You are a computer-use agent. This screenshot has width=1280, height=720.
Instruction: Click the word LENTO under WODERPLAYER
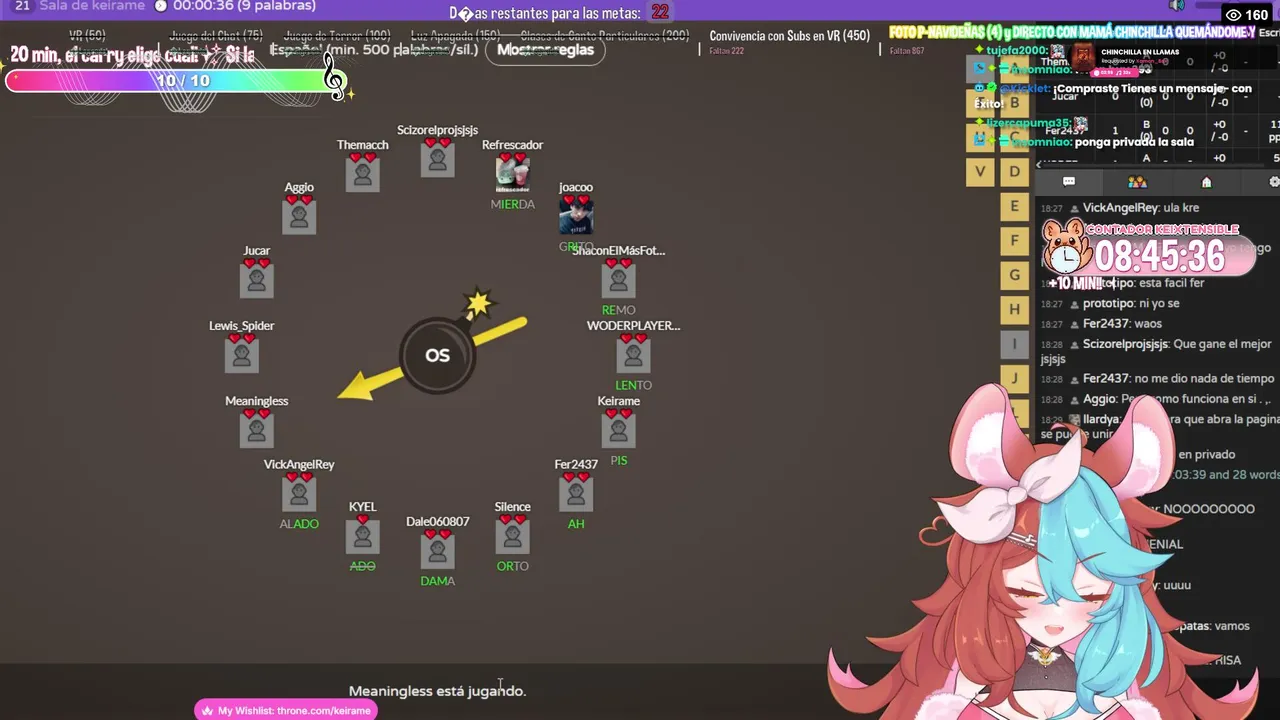(x=633, y=385)
